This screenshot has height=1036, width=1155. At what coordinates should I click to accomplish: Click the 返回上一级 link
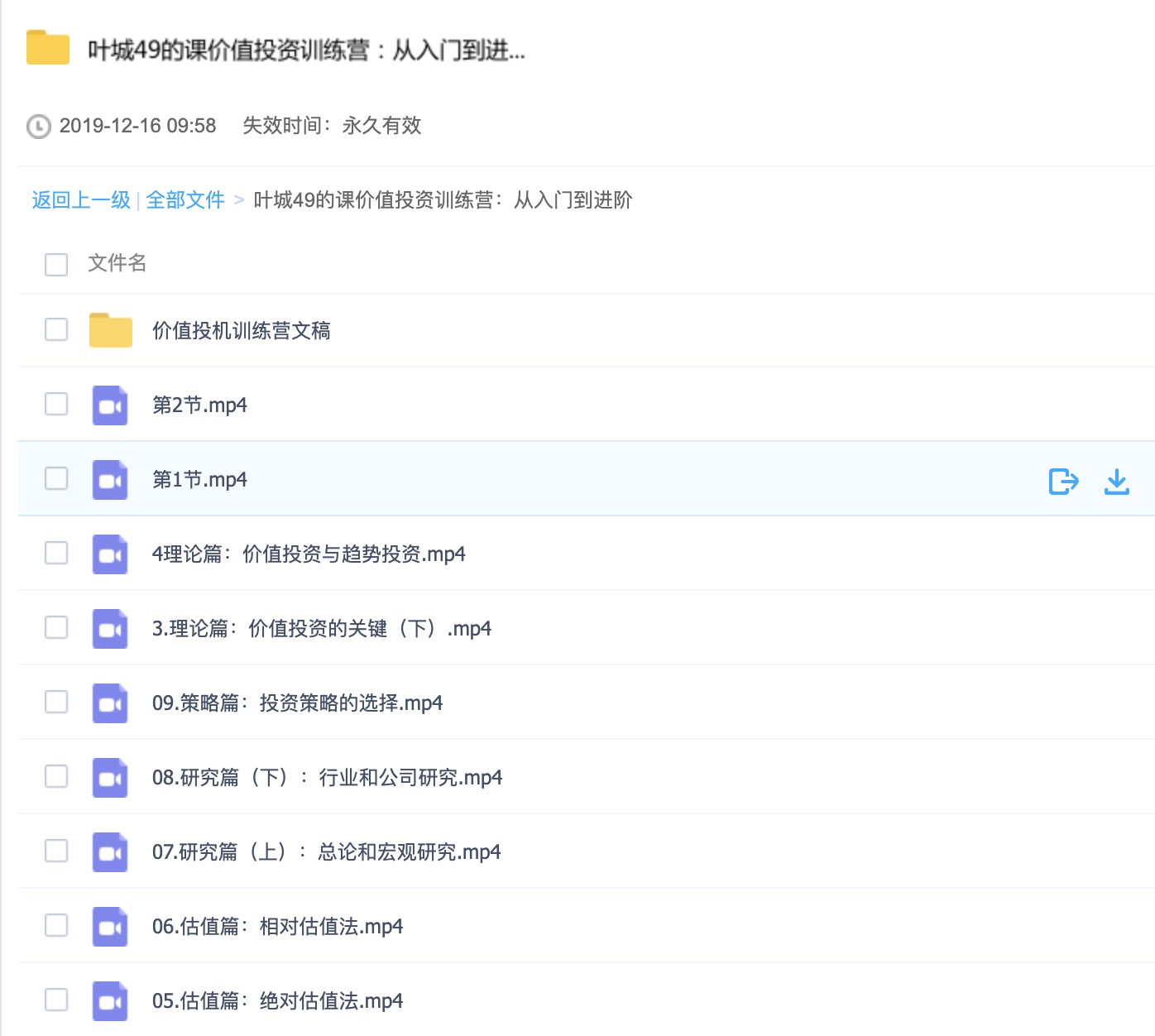(81, 200)
